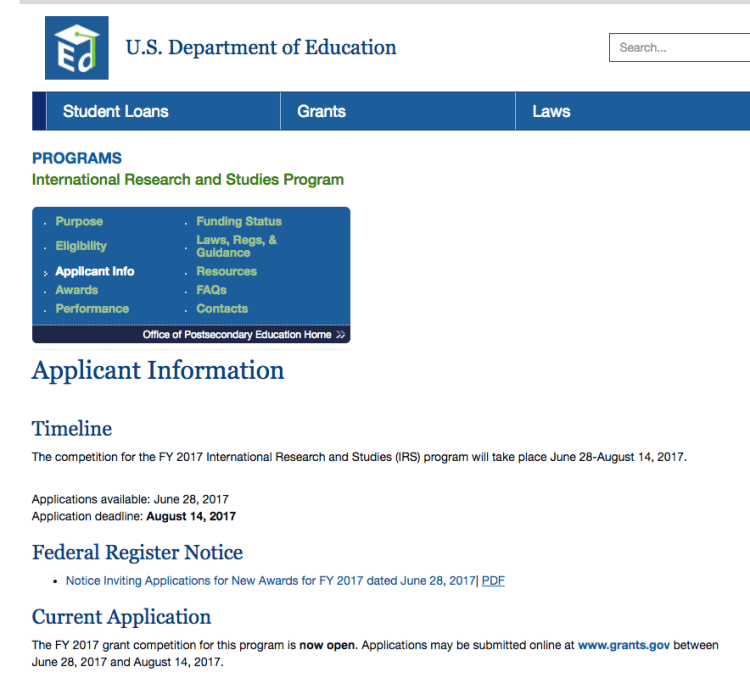Open the FAQs page
This screenshot has width=750, height=689.
[x=211, y=290]
